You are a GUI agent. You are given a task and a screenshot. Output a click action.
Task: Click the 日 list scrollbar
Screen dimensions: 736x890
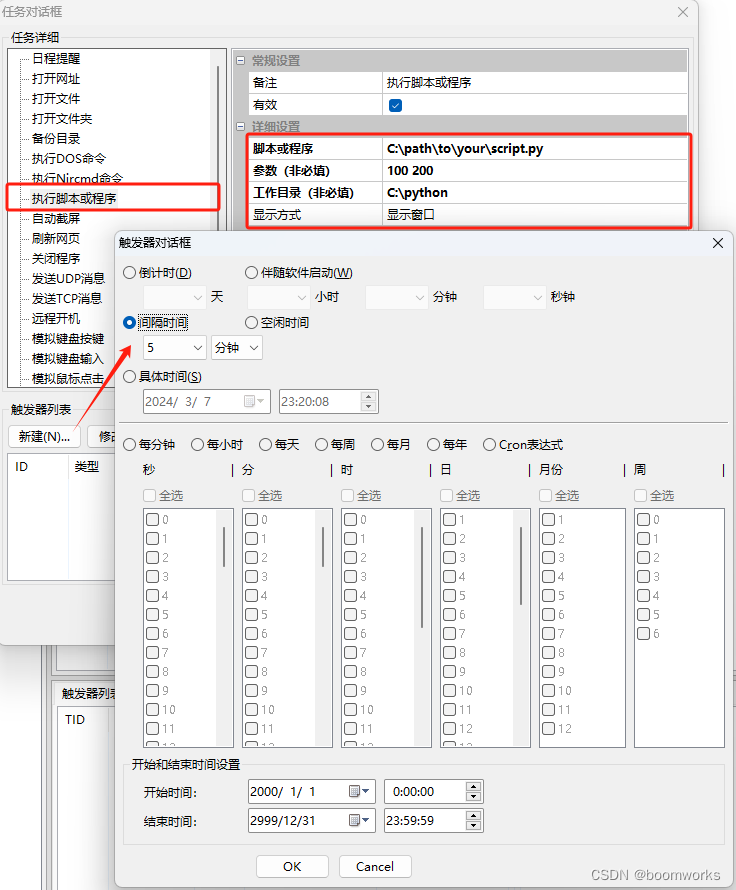(x=521, y=566)
